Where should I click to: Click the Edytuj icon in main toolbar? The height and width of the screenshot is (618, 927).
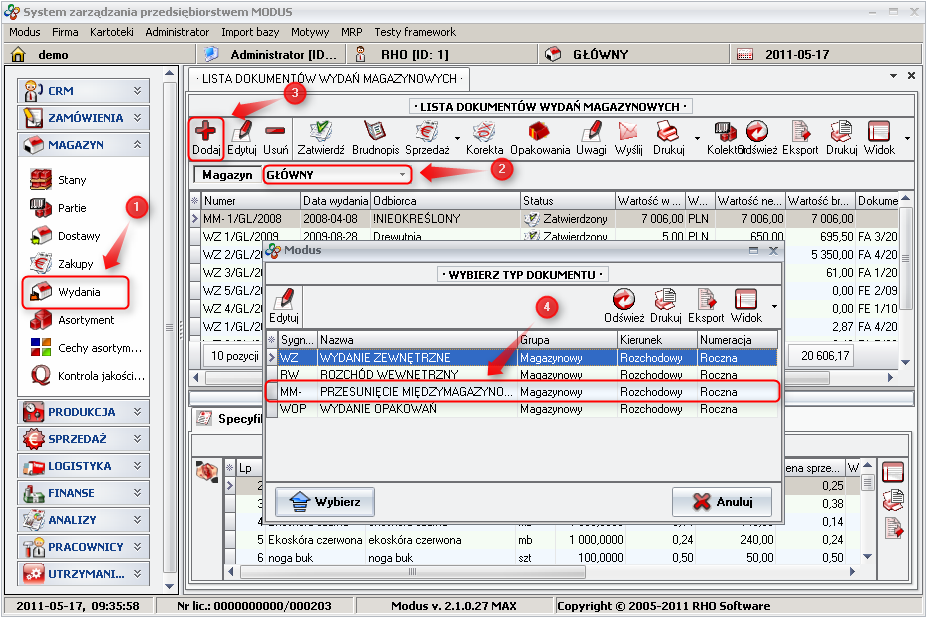click(242, 131)
